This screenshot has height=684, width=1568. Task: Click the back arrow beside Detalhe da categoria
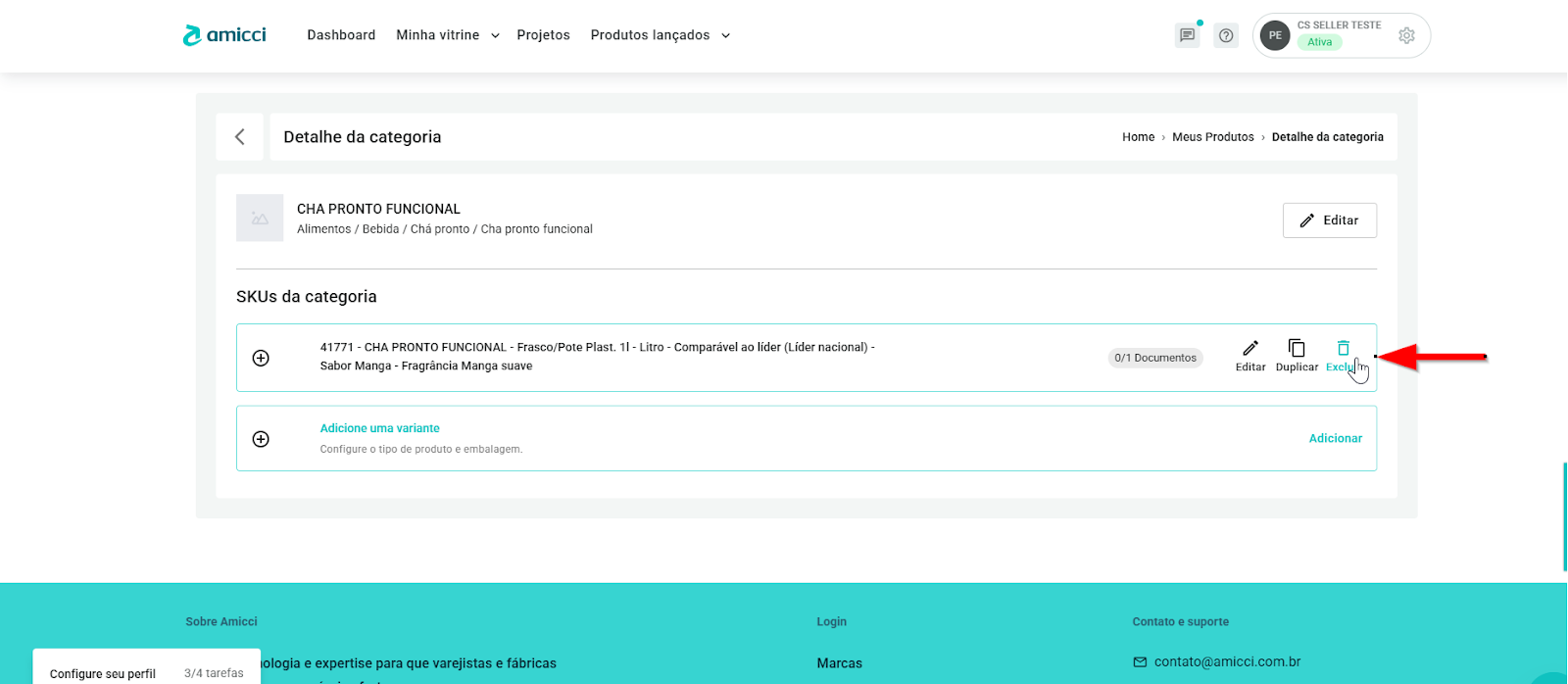pos(240,137)
